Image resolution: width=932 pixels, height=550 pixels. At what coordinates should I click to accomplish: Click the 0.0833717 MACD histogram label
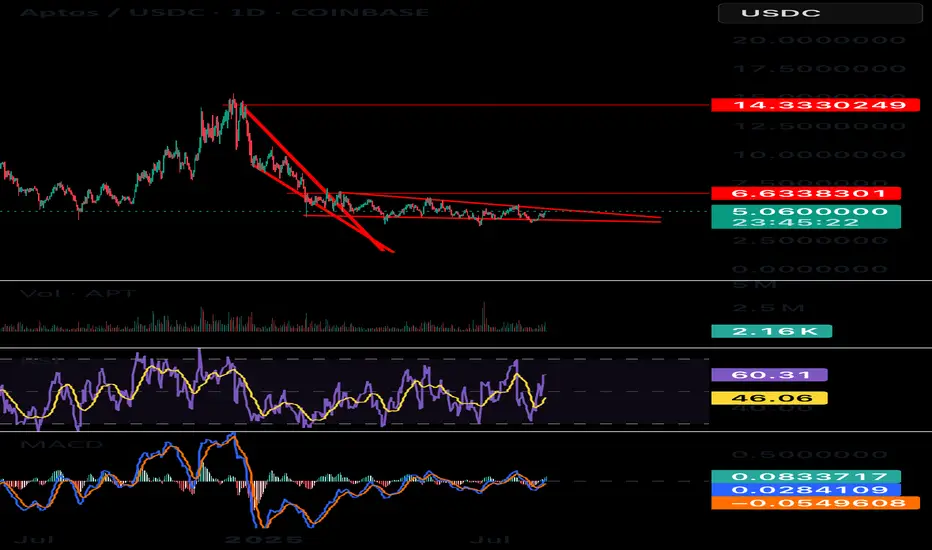coord(806,476)
